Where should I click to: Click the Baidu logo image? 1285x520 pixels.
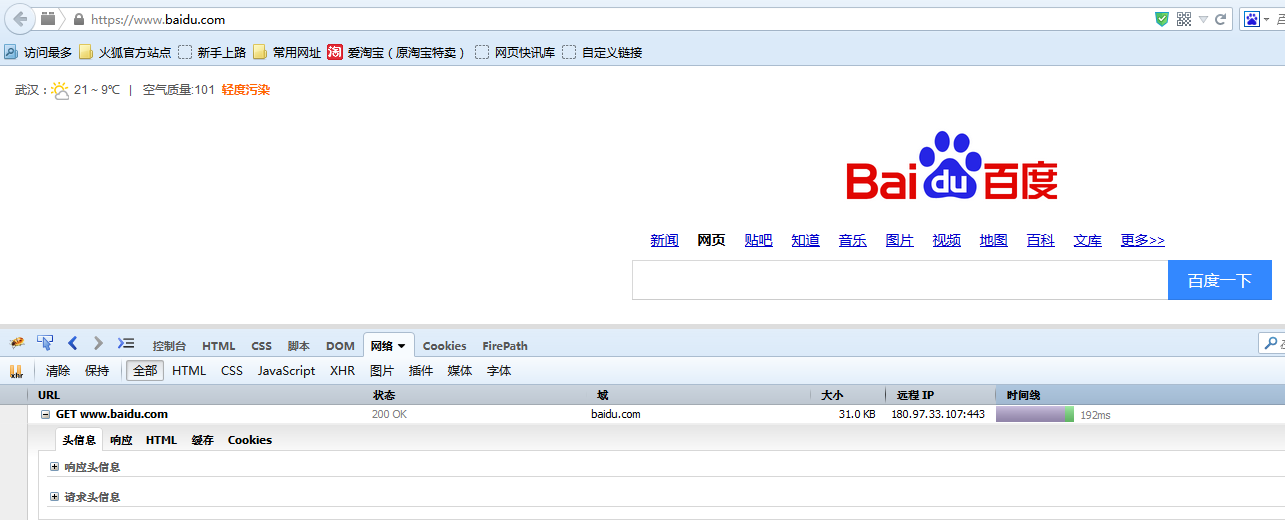952,167
